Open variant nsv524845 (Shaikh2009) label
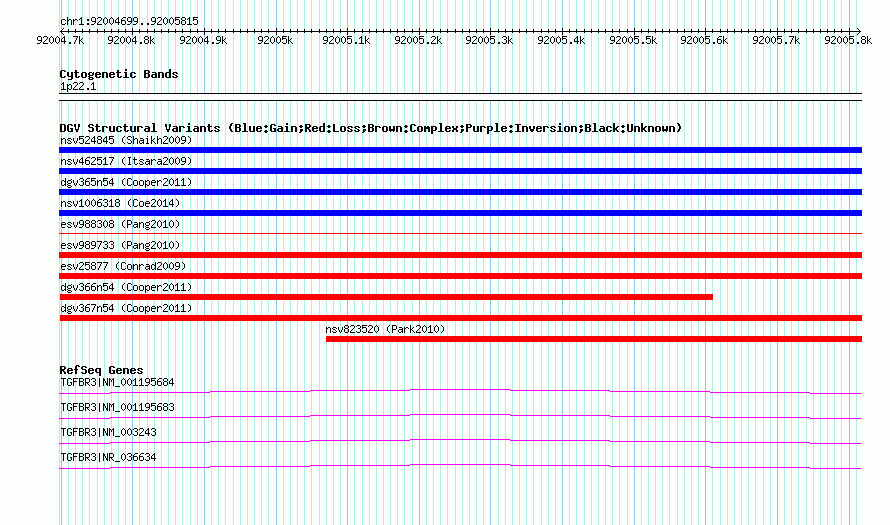This screenshot has height=525, width=890. click(x=126, y=140)
